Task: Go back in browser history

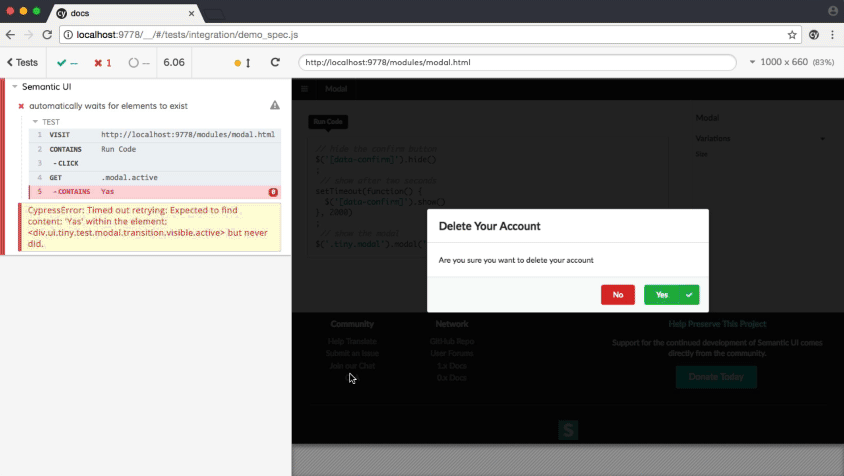Action: pos(10,34)
